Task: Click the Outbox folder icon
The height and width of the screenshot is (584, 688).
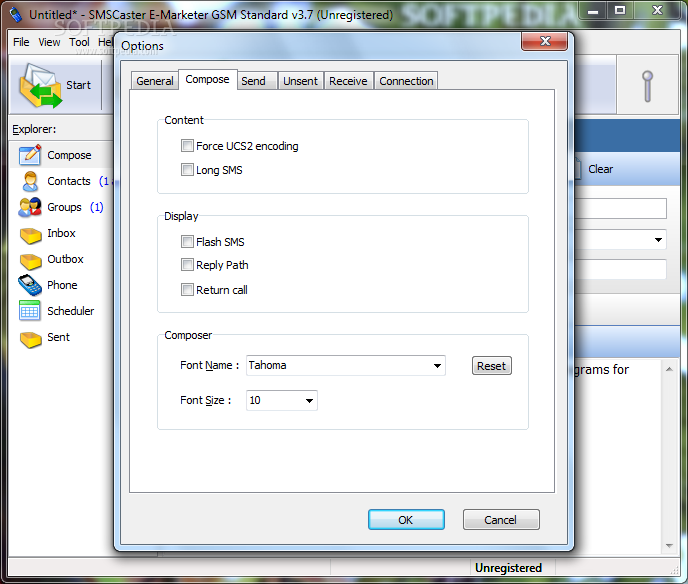Action: [30, 261]
